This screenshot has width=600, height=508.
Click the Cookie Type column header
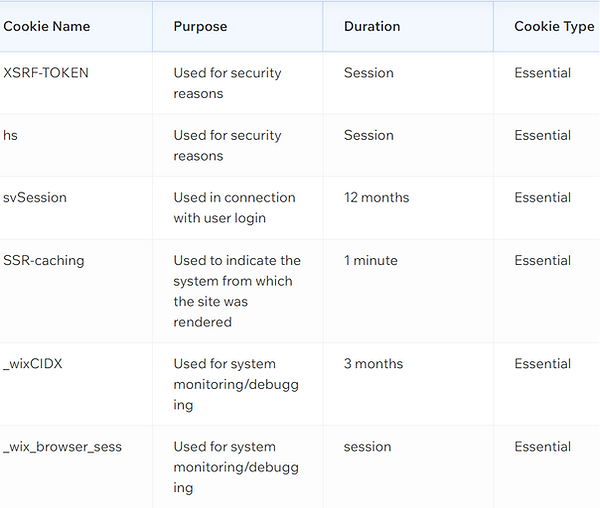(554, 26)
